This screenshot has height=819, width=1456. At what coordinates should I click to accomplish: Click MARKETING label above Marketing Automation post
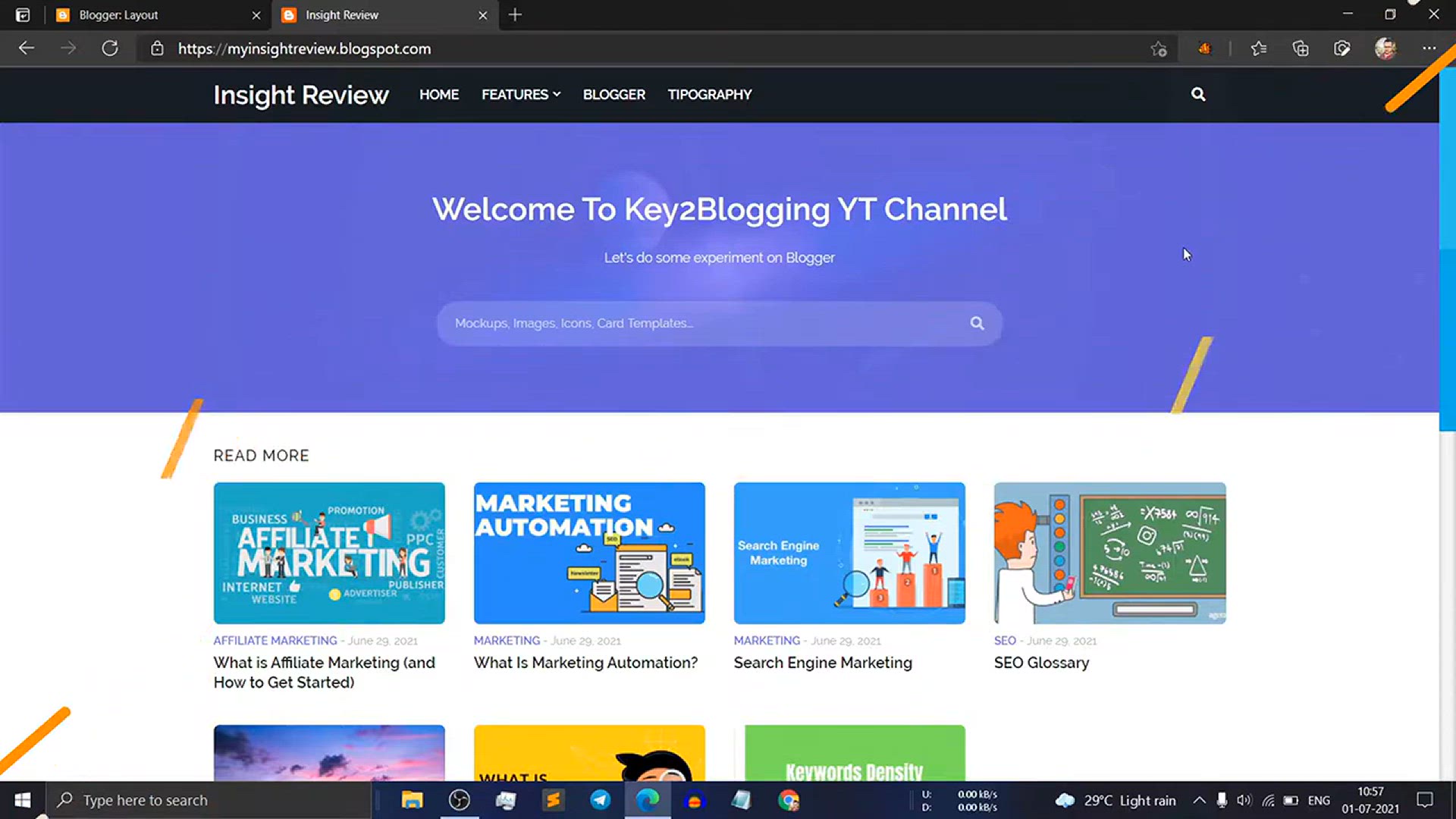click(507, 641)
